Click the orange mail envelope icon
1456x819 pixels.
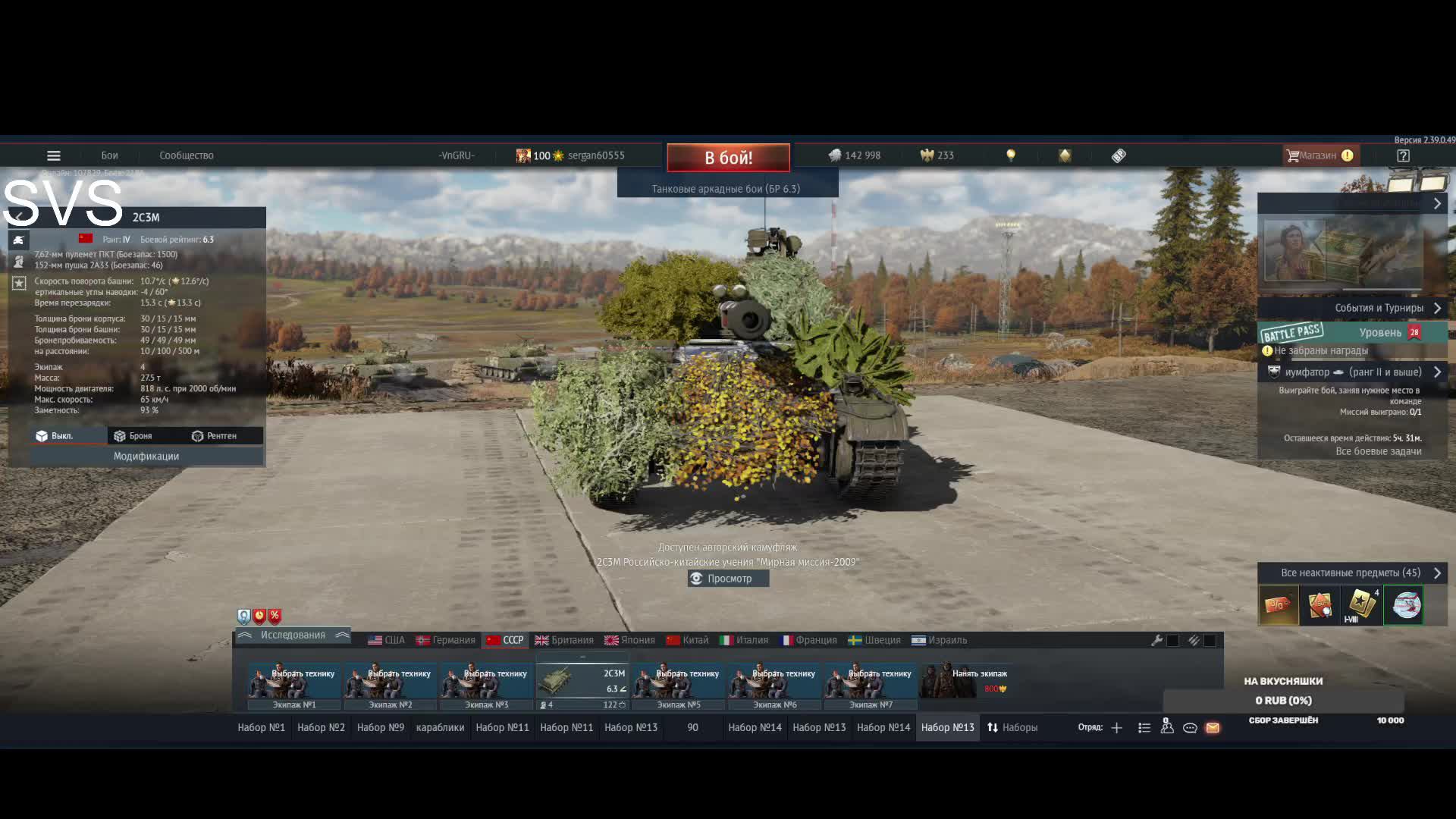click(1213, 728)
